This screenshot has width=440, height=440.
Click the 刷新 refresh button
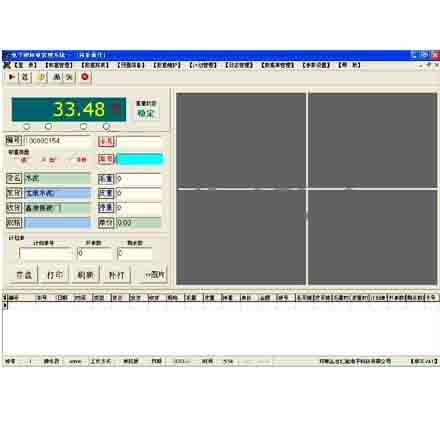tap(85, 275)
